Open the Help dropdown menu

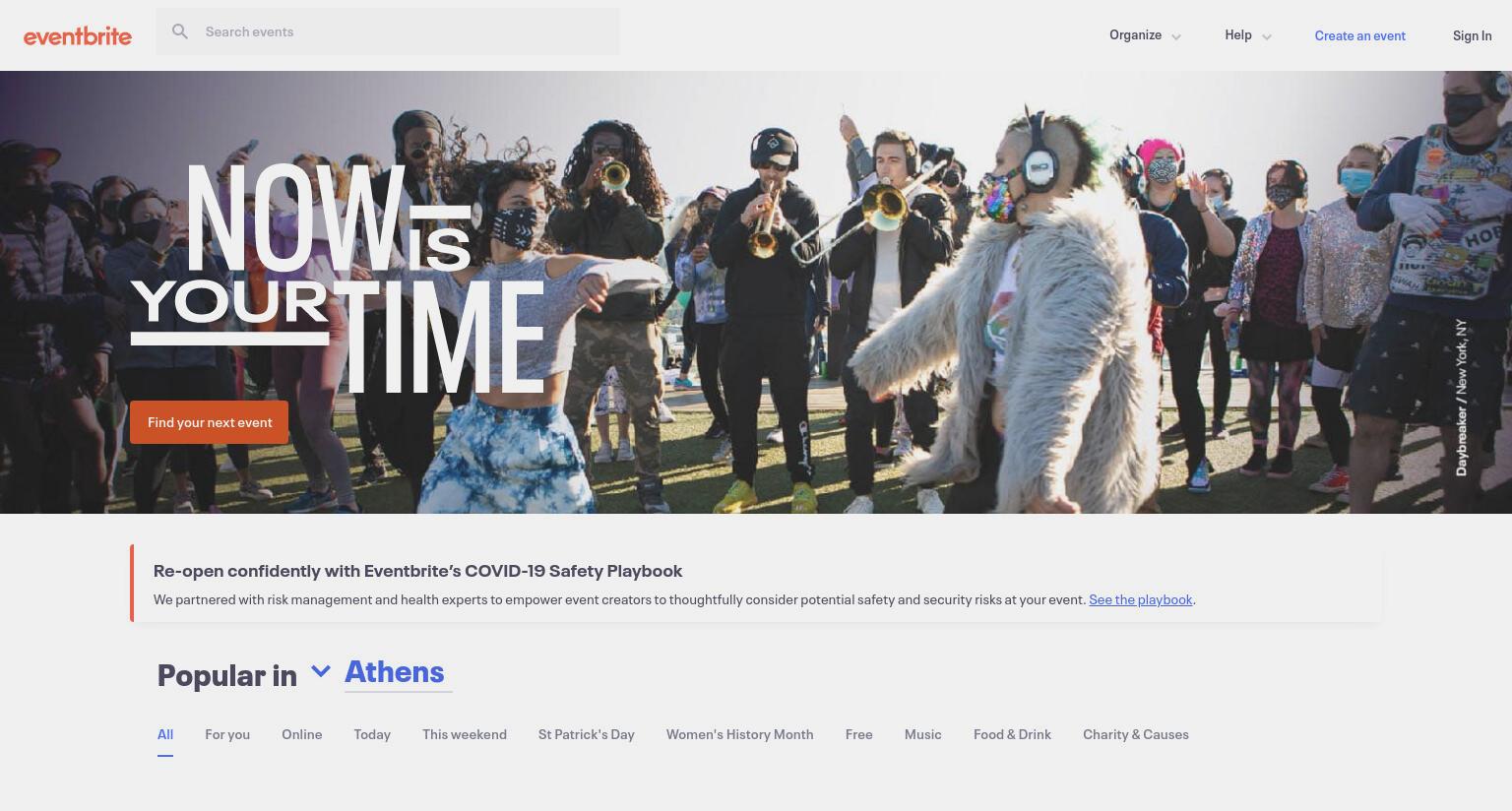coord(1247,35)
